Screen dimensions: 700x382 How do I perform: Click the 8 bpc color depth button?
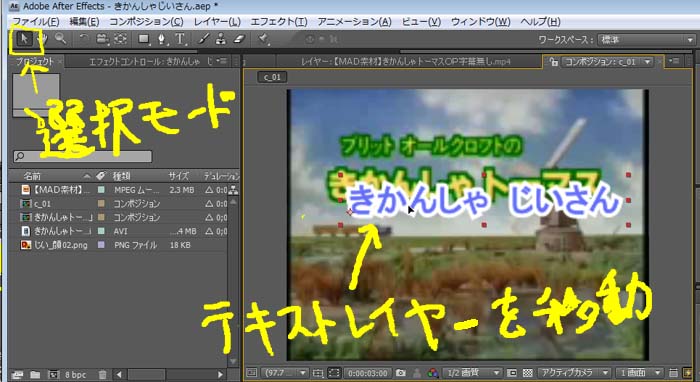point(75,374)
